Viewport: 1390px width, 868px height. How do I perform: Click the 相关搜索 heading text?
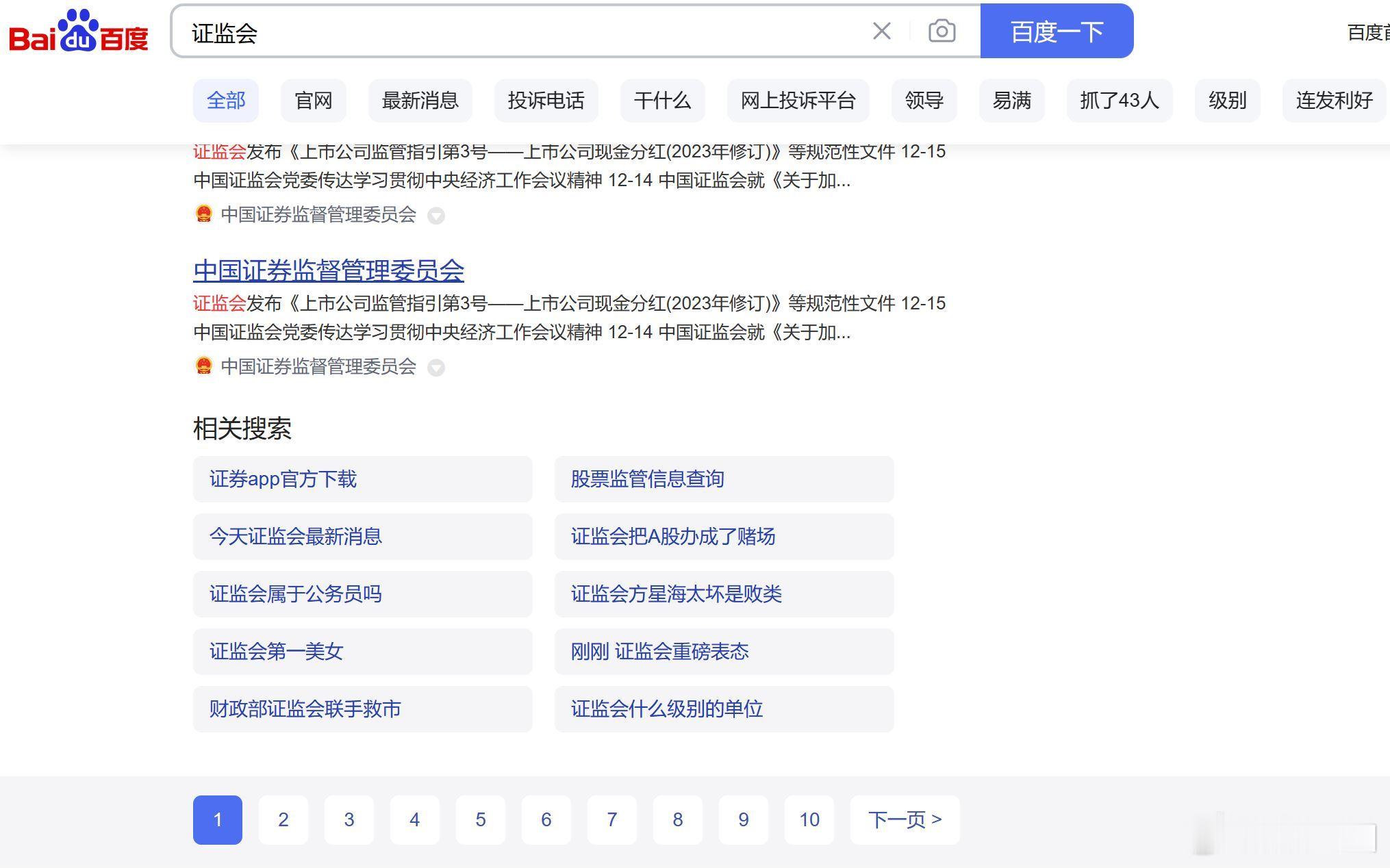pyautogui.click(x=242, y=429)
